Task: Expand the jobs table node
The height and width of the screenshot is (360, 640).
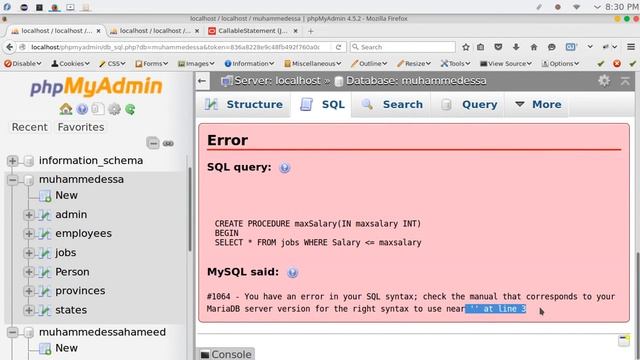Action: tap(29, 253)
